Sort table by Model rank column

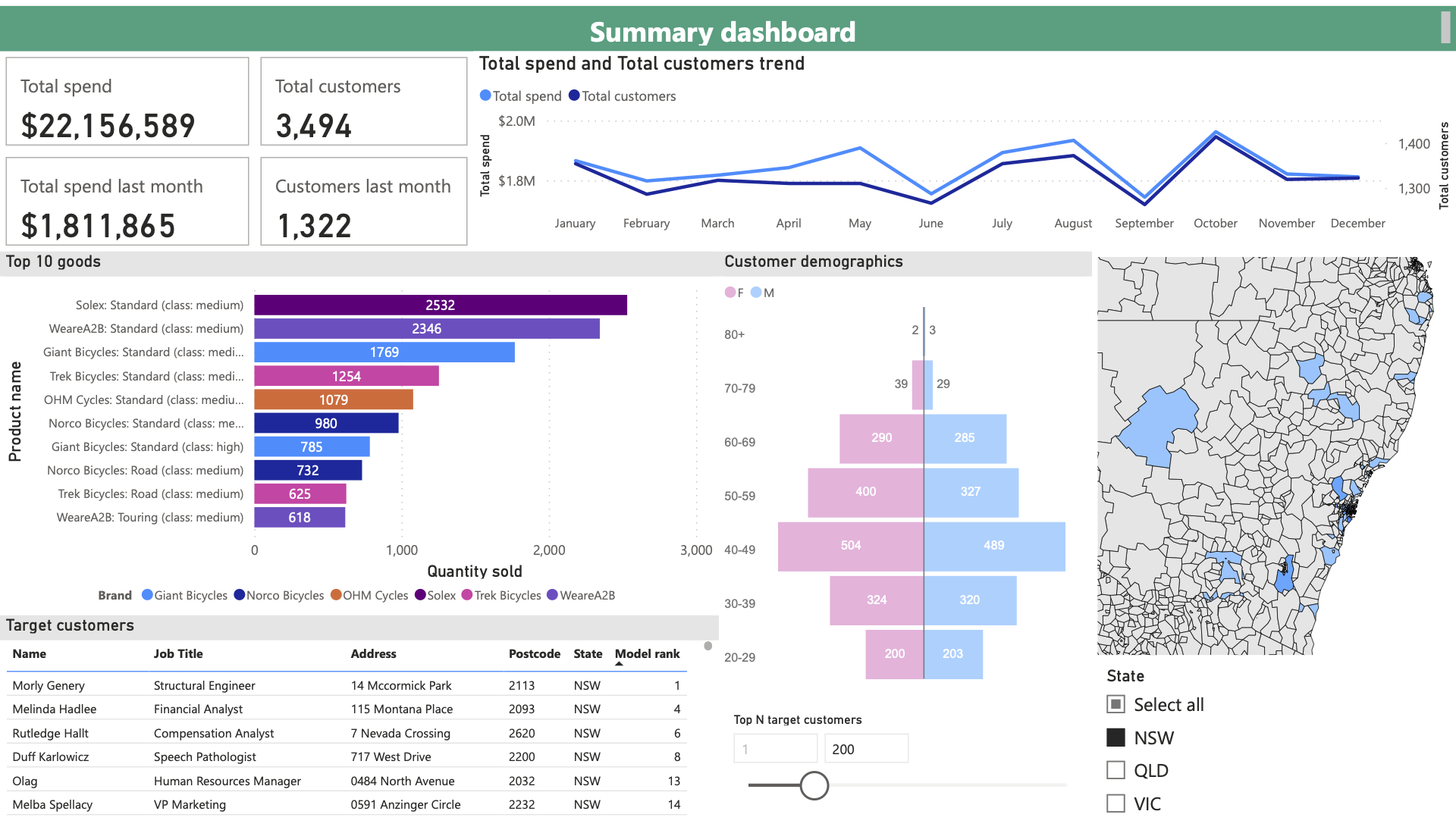point(647,654)
